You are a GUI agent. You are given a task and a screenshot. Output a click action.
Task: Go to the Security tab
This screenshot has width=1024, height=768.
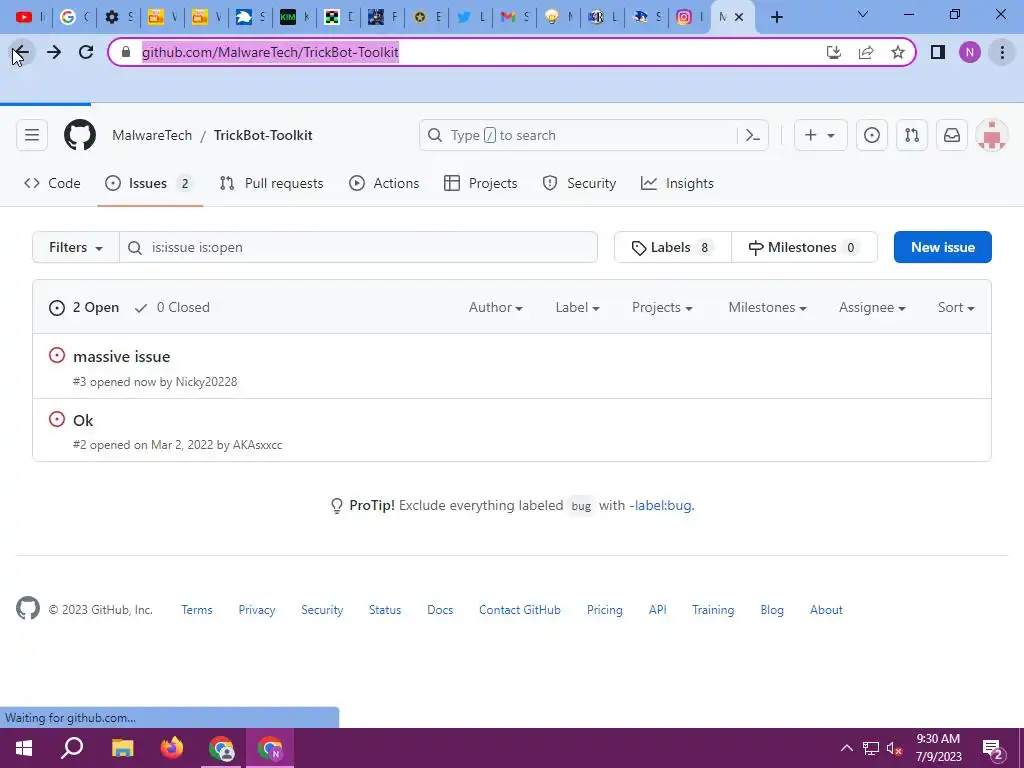click(x=579, y=184)
